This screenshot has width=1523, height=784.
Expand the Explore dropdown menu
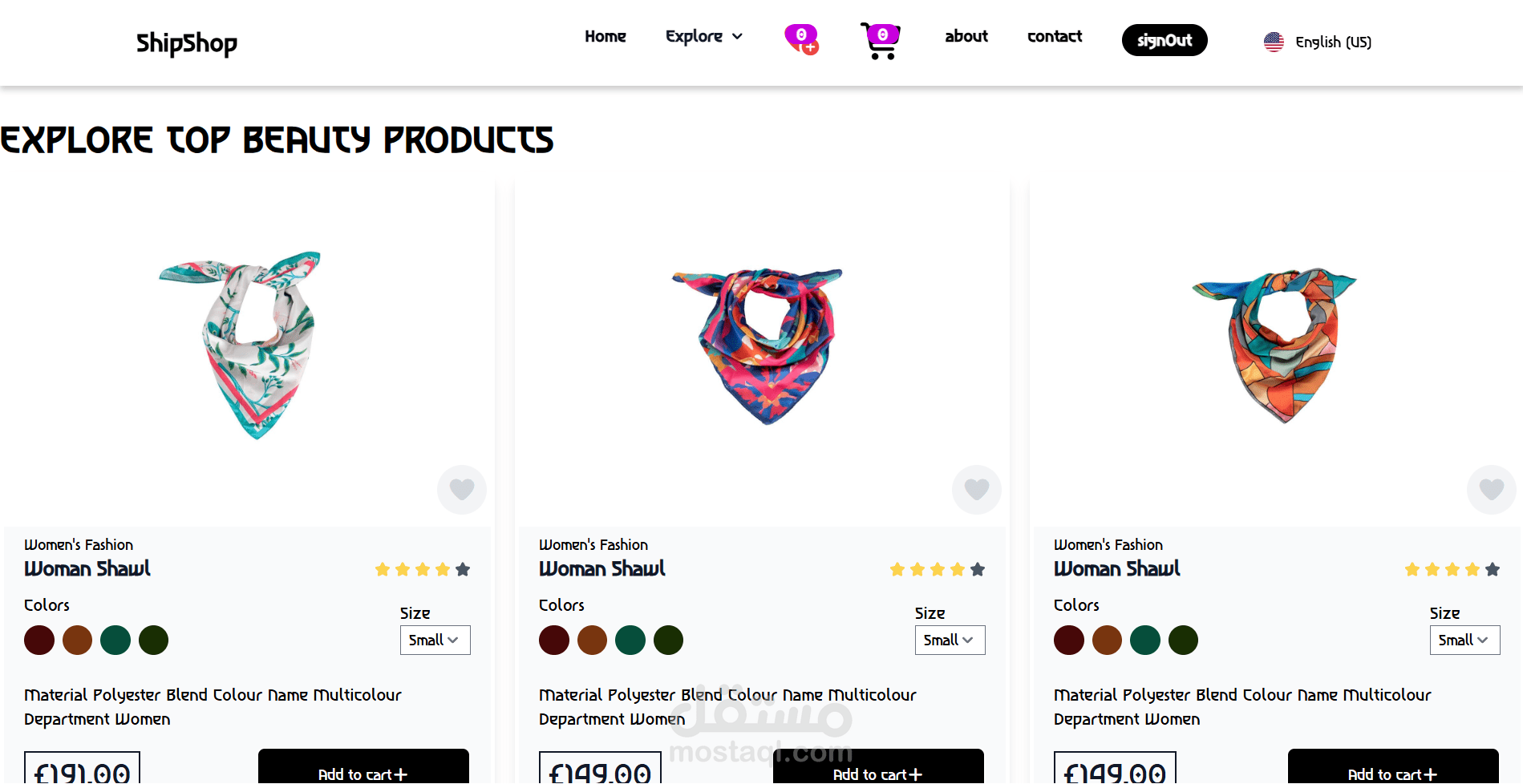click(704, 36)
